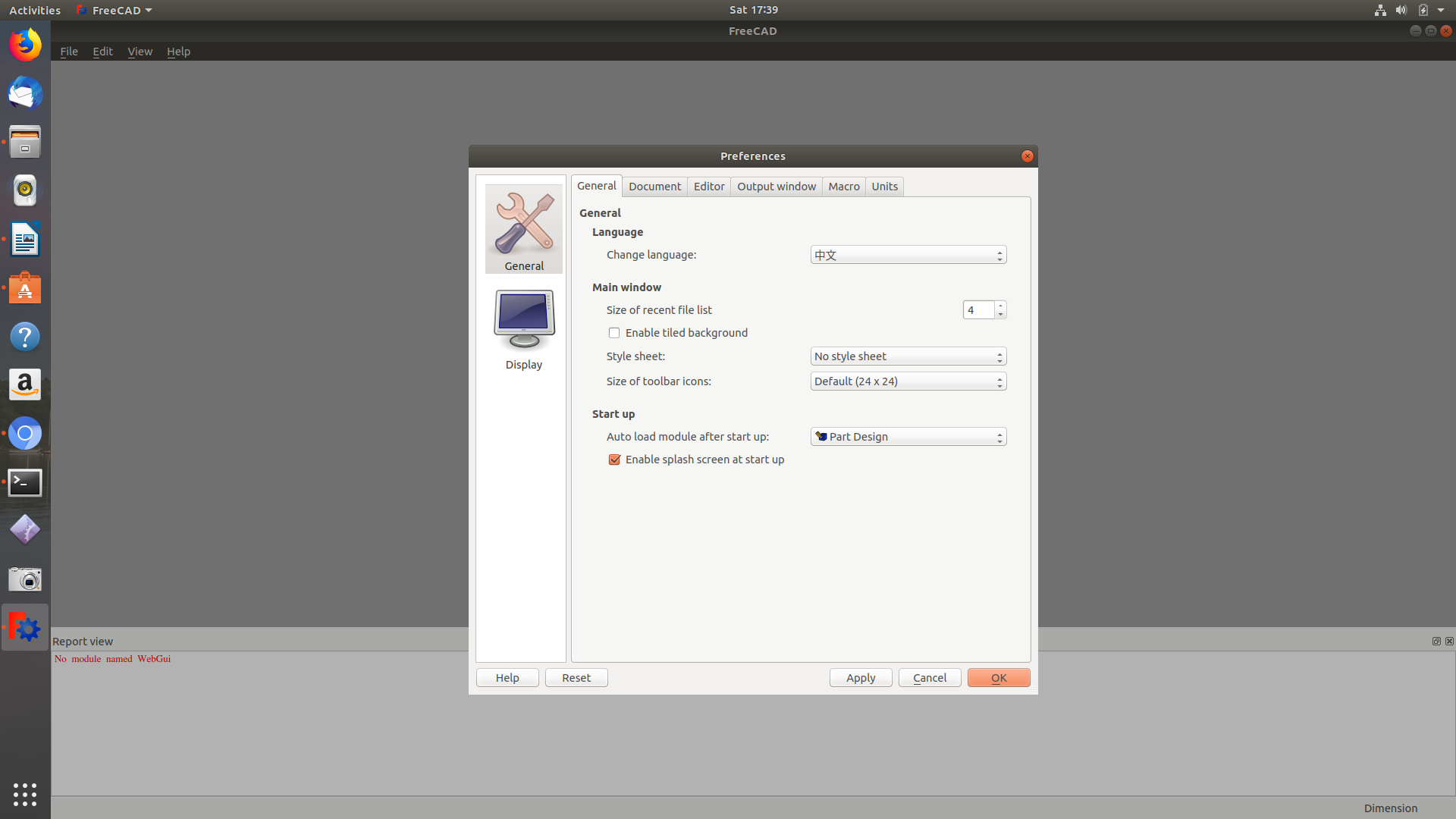Open the File menu
This screenshot has height=819, width=1456.
[69, 52]
